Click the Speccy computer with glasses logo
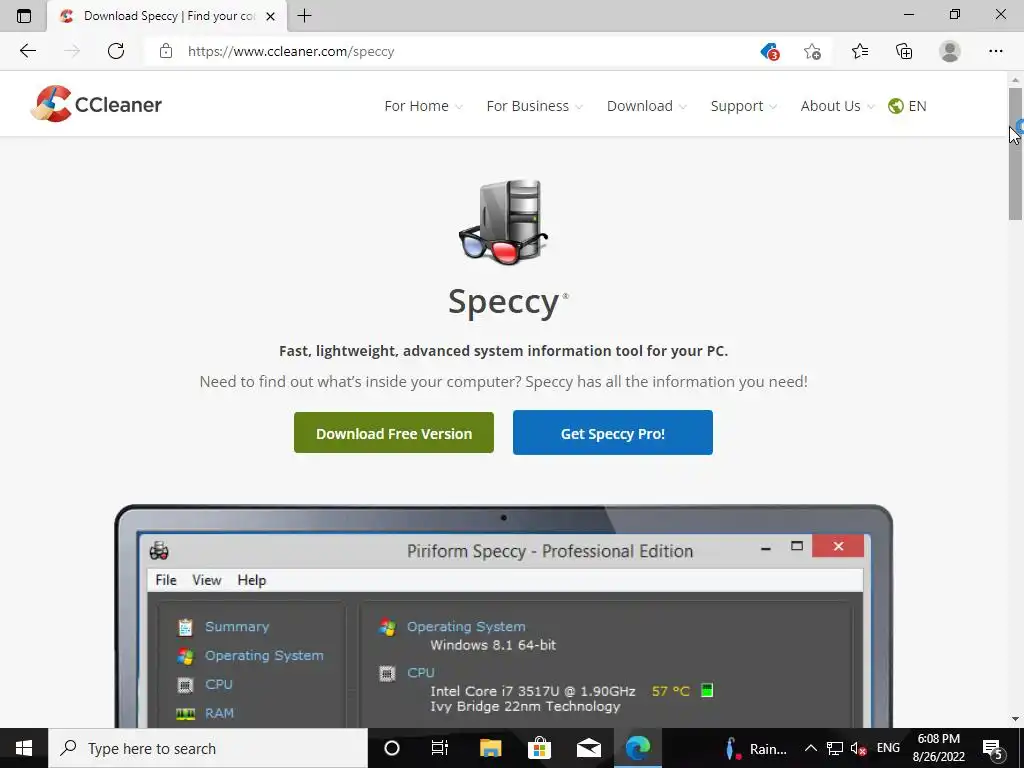This screenshot has width=1024, height=768. [x=504, y=222]
